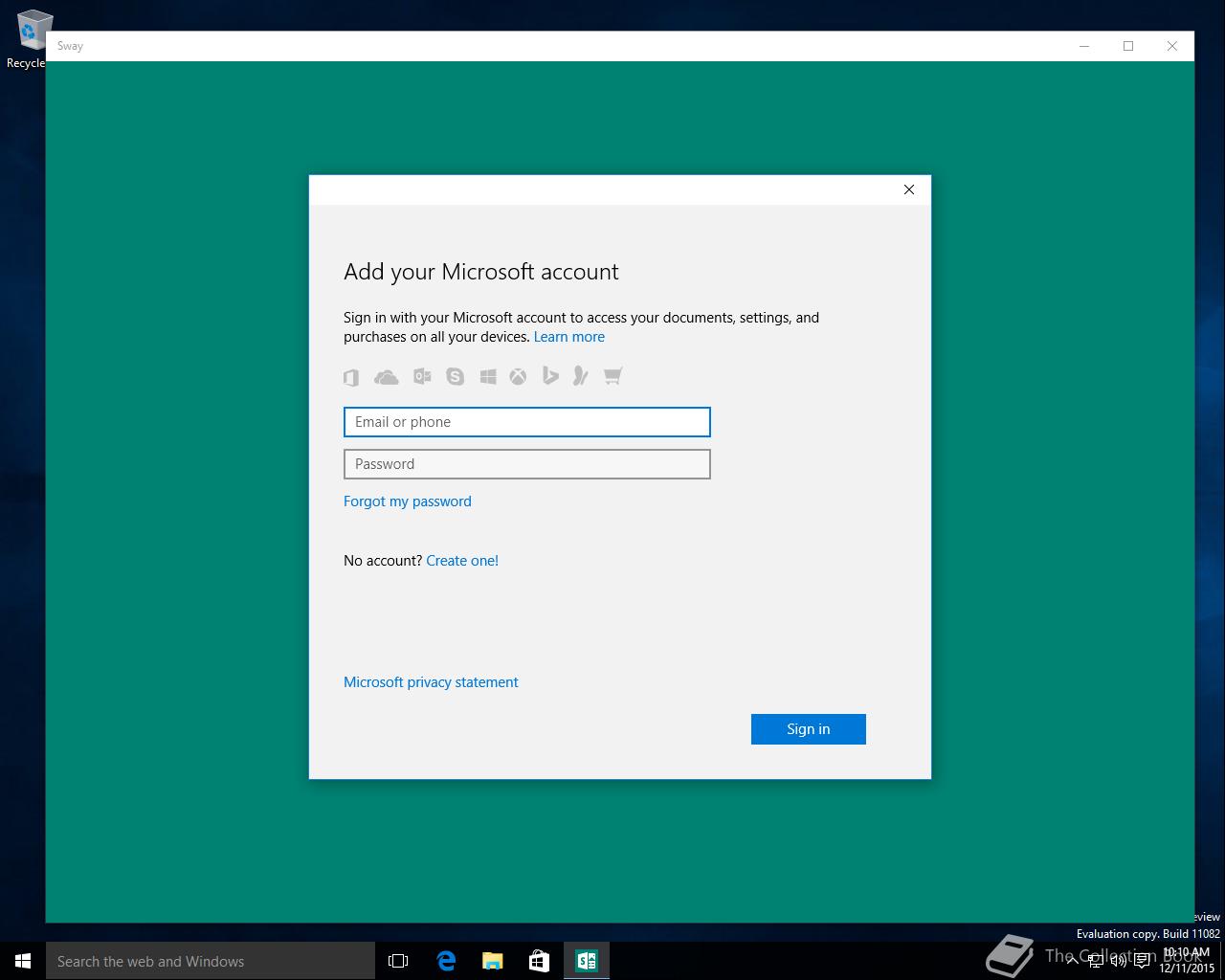Open Task View from the taskbar
1225x980 pixels.
398,961
